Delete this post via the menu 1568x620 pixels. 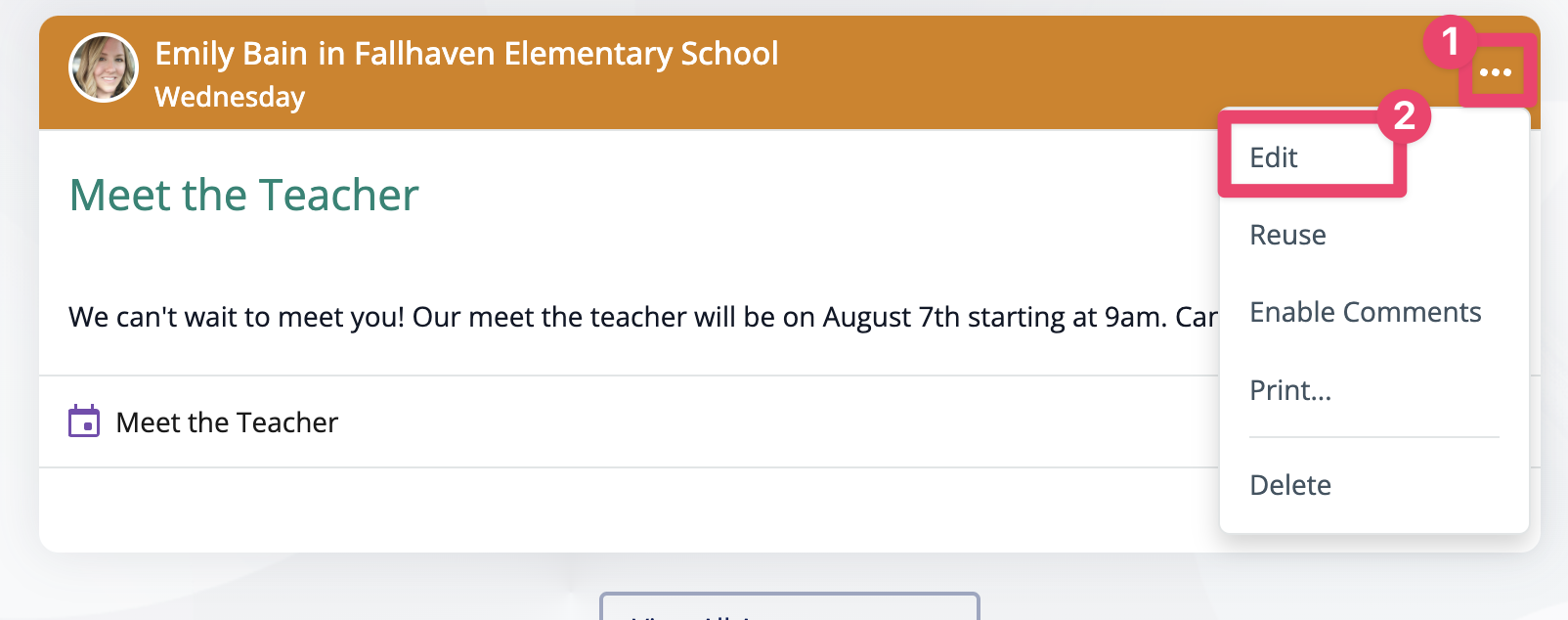[1290, 485]
